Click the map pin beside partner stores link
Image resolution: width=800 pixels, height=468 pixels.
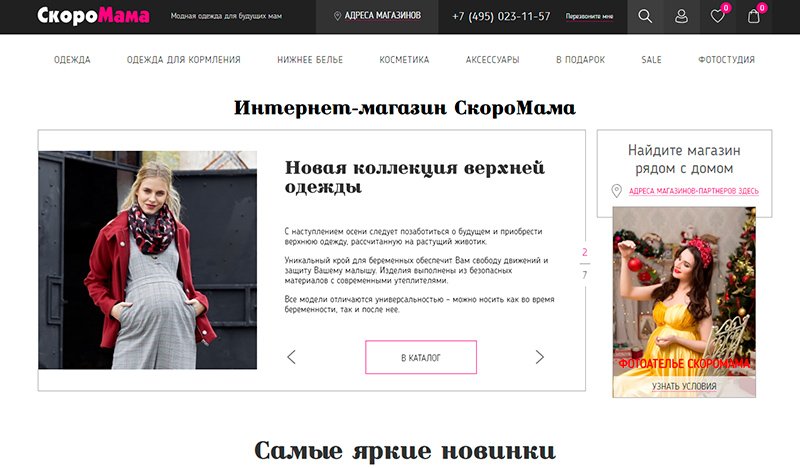pyautogui.click(x=616, y=191)
